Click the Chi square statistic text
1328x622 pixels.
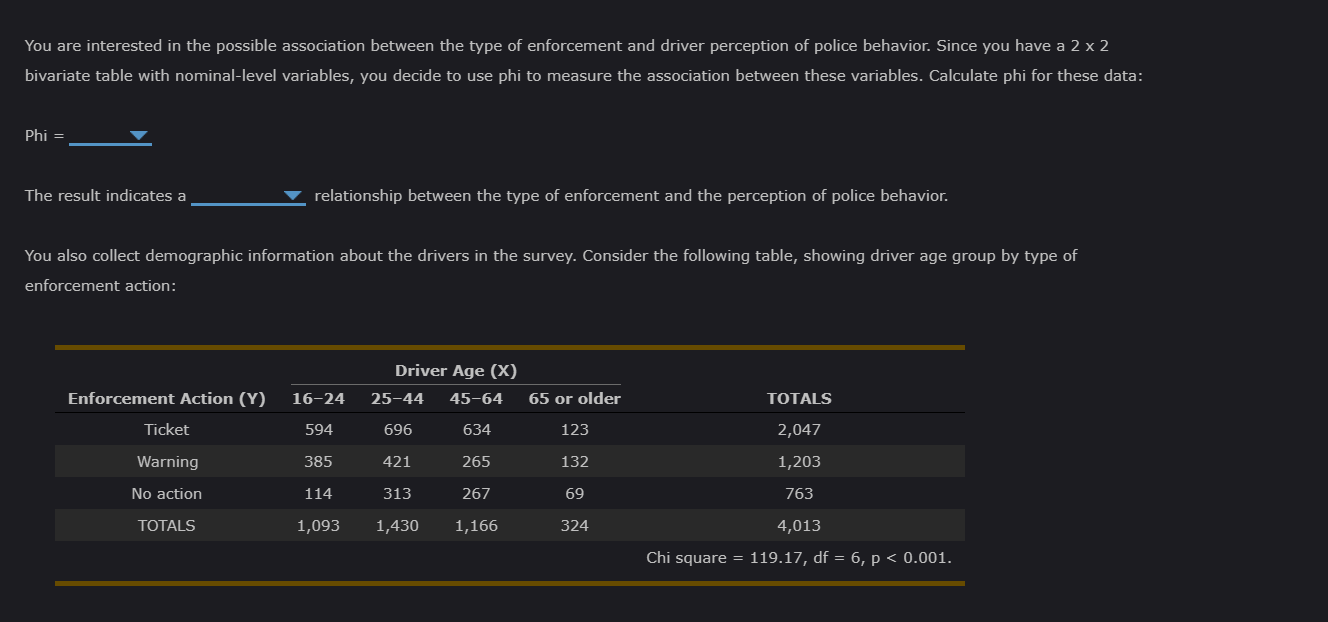[x=799, y=558]
